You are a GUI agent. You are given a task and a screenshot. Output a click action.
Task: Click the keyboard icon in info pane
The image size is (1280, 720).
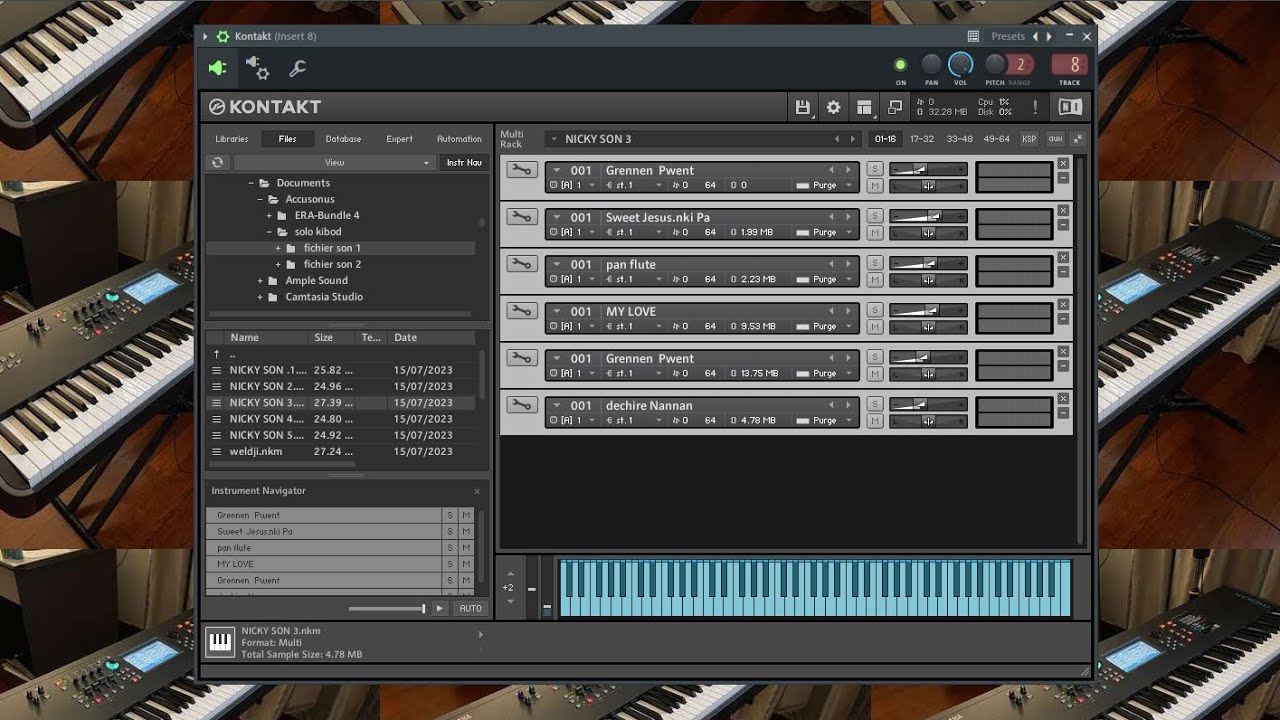(x=220, y=643)
